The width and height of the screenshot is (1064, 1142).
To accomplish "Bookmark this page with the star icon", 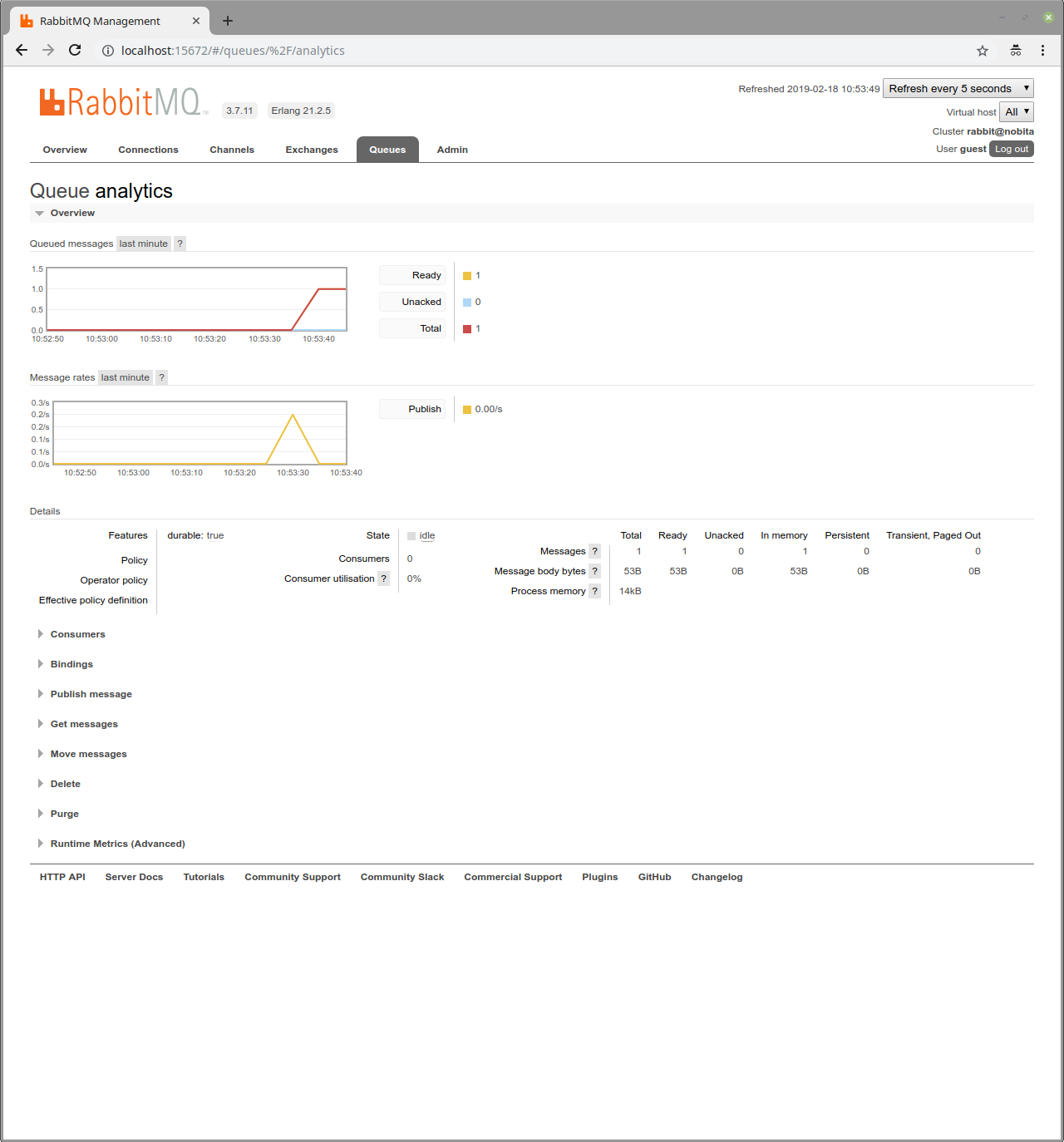I will (x=983, y=51).
